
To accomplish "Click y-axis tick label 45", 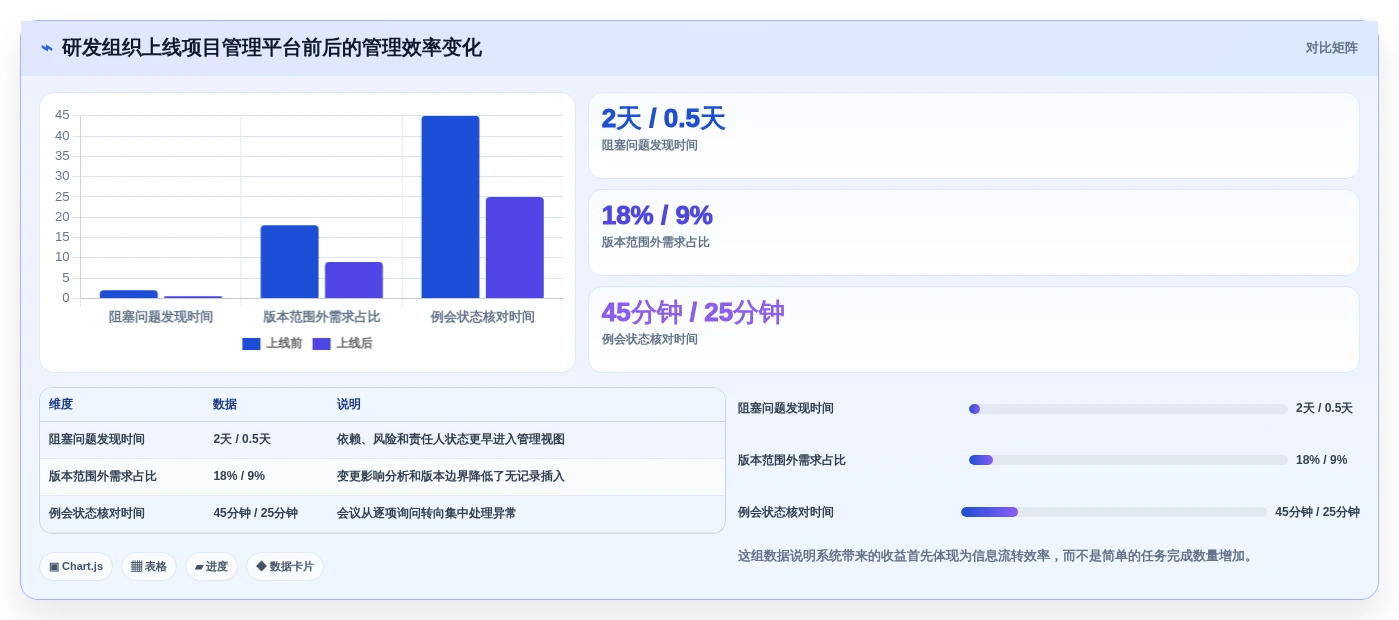I will (62, 115).
